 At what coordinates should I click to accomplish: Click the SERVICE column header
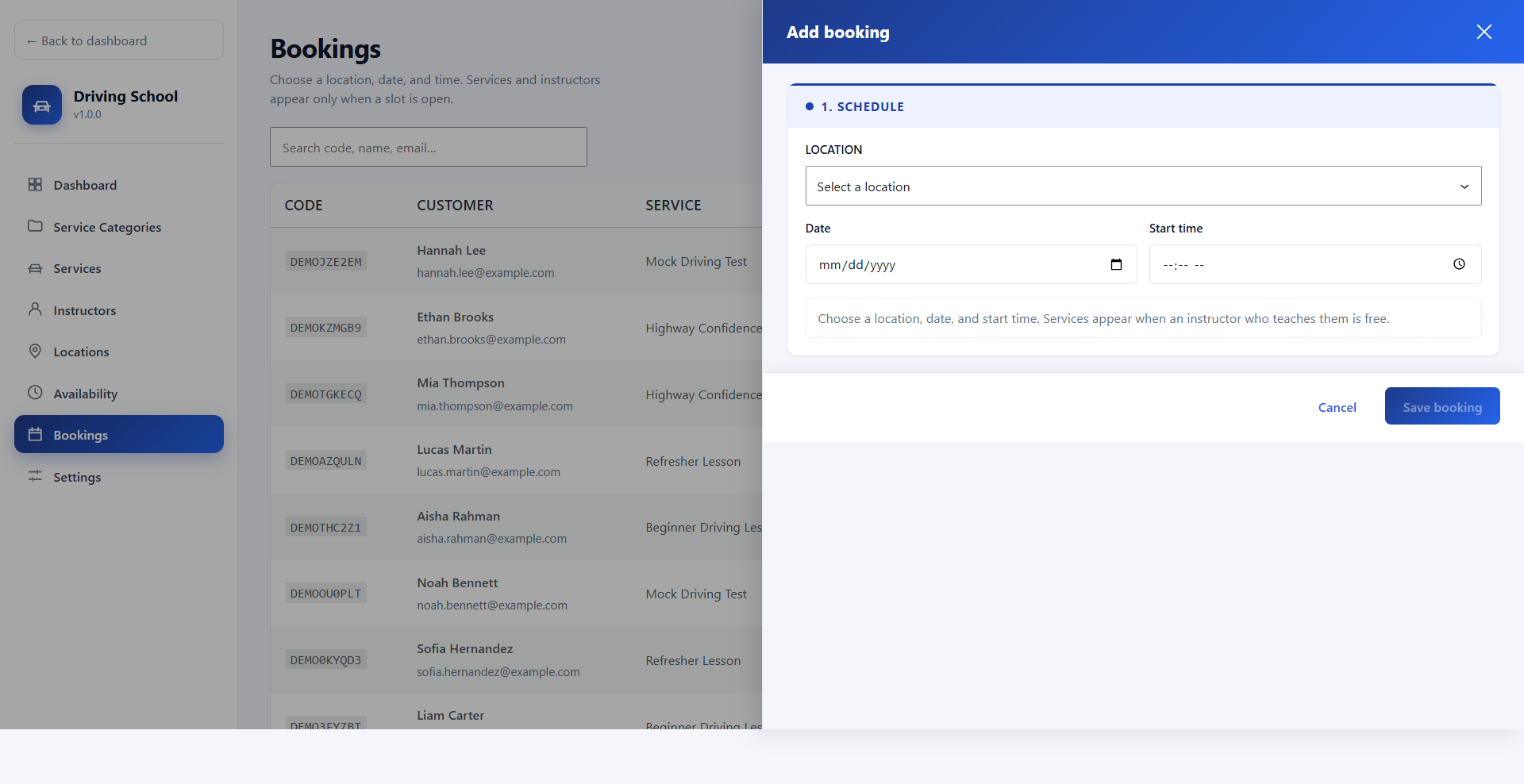pos(674,206)
